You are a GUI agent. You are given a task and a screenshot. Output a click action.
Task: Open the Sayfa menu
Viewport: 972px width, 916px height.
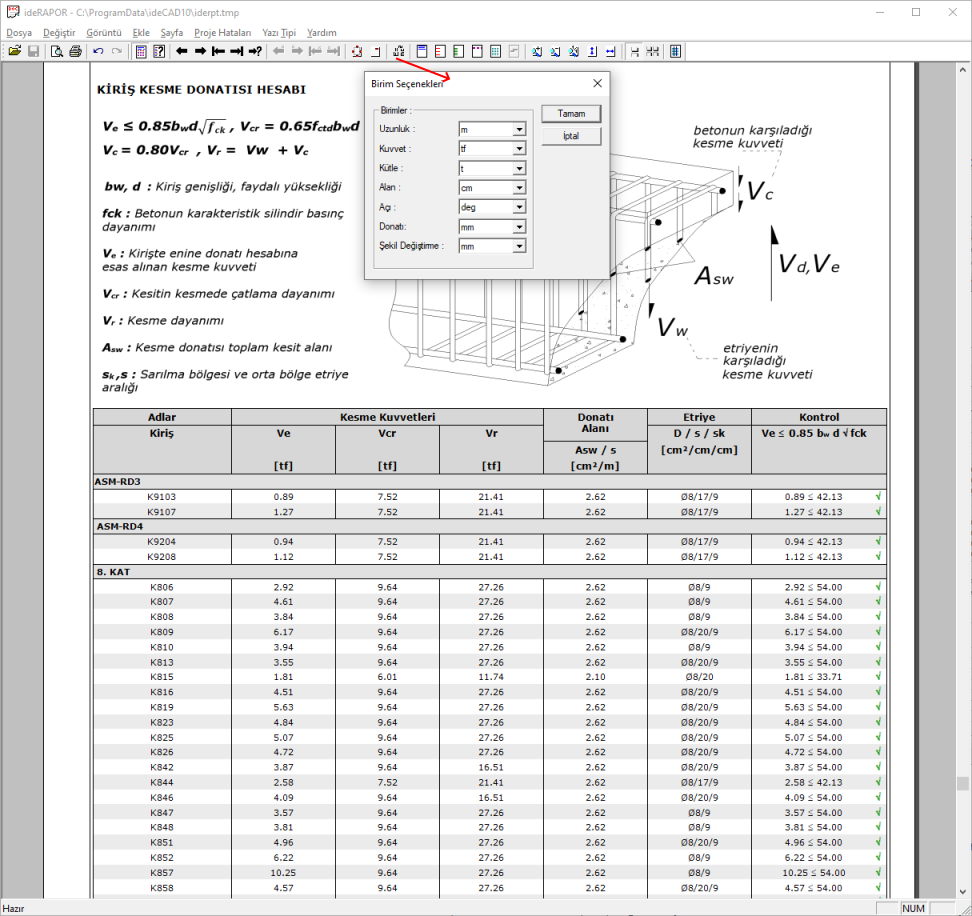click(x=172, y=32)
